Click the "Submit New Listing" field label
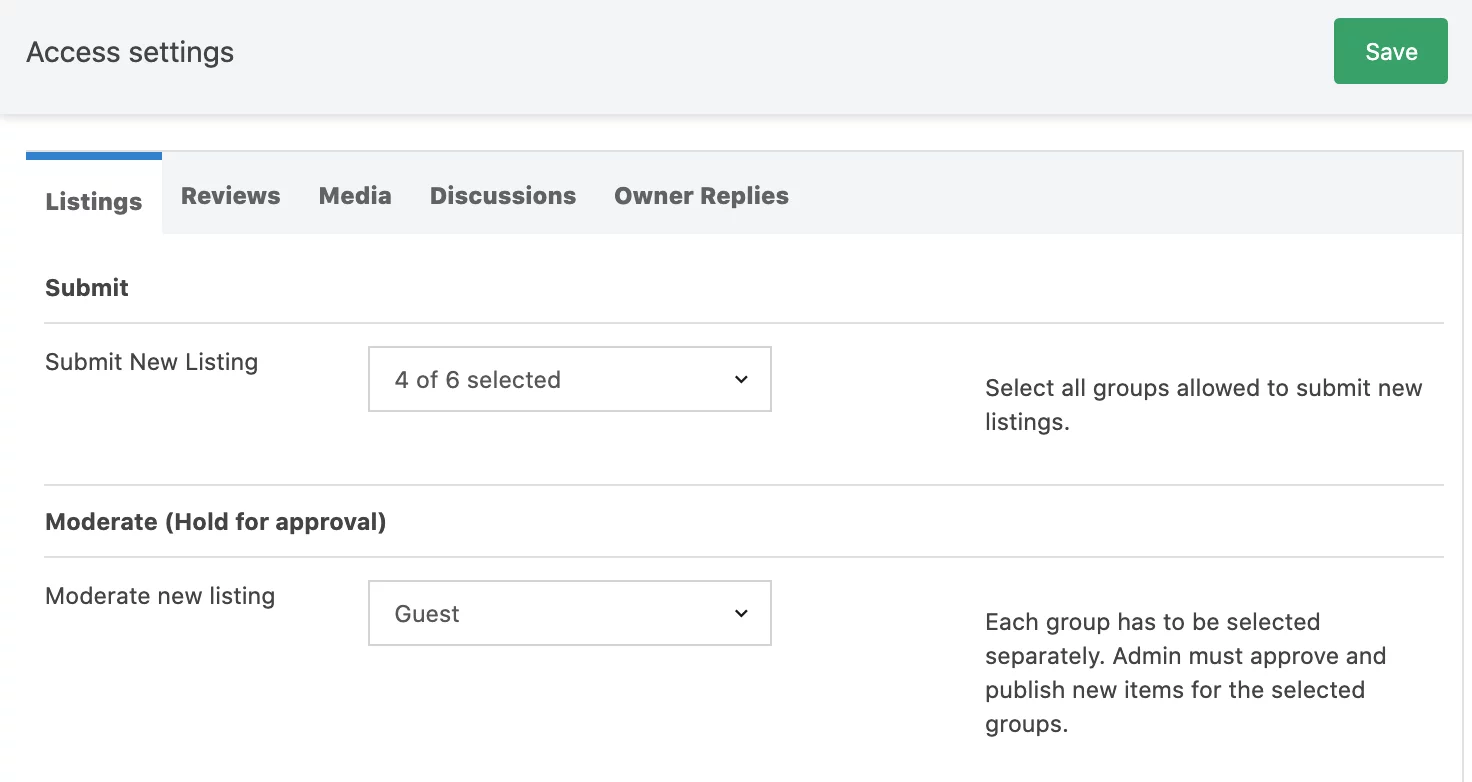The width and height of the screenshot is (1472, 782). tap(151, 362)
